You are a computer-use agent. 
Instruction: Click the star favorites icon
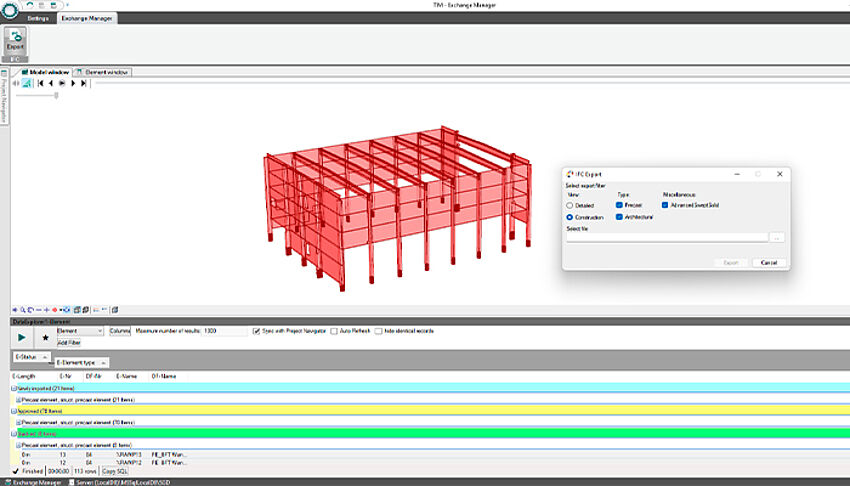pyautogui.click(x=45, y=338)
